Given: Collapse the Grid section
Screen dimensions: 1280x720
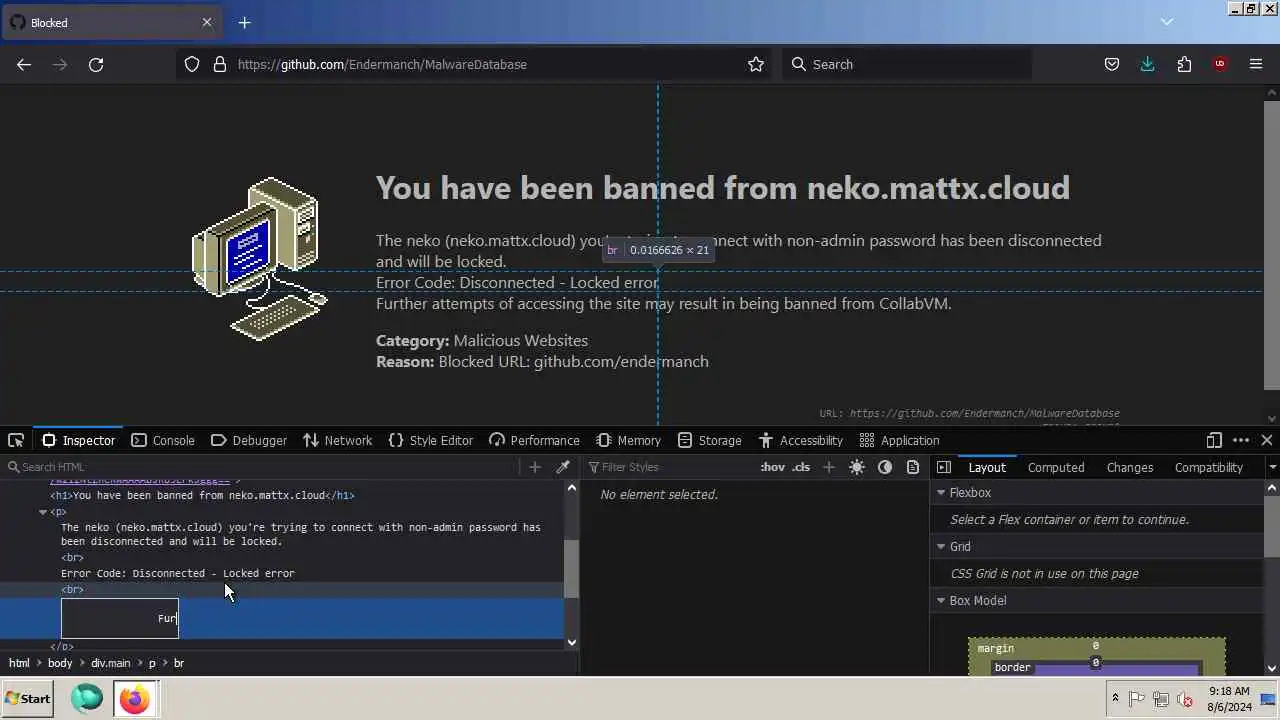Looking at the screenshot, I should [x=940, y=547].
